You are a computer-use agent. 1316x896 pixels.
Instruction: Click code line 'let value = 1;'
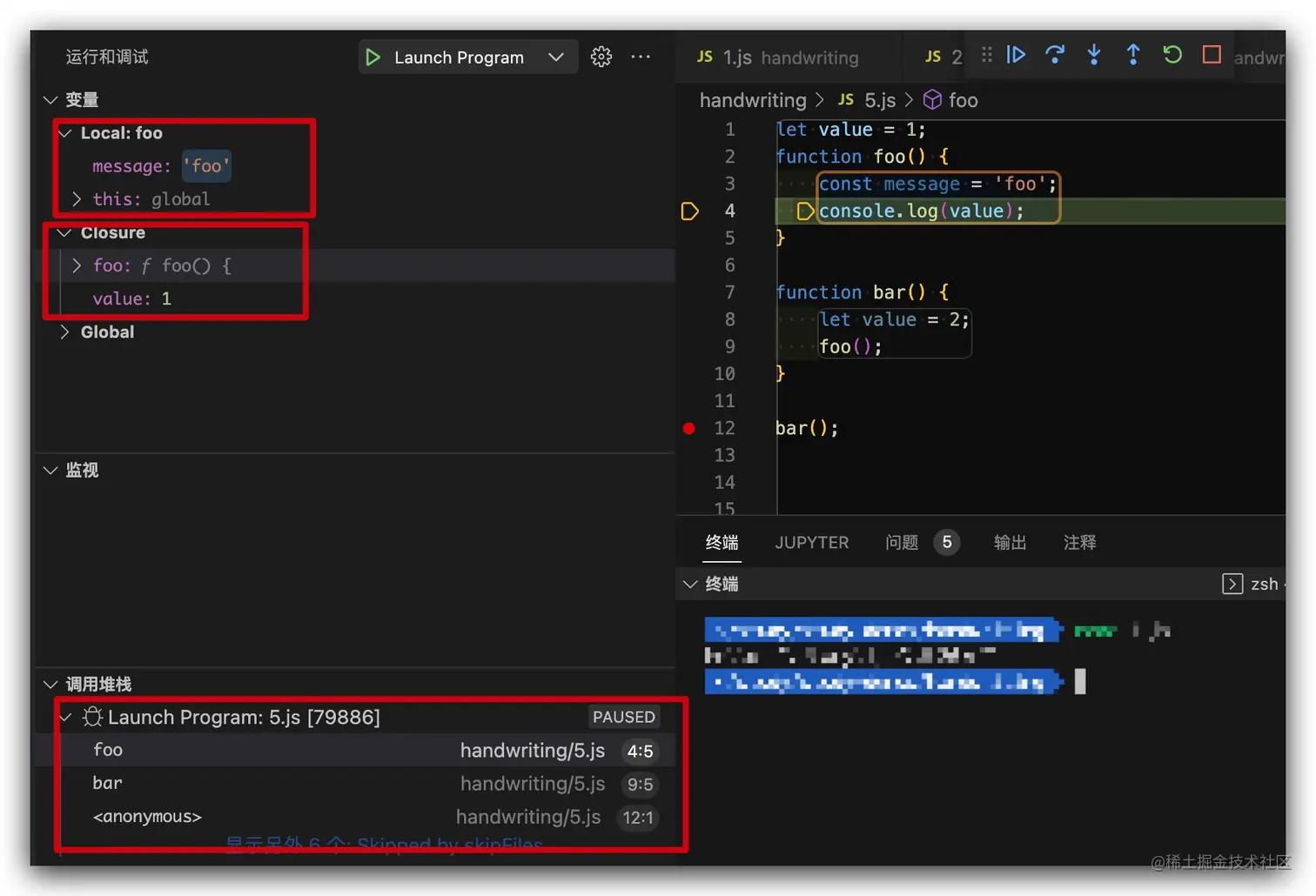pos(850,130)
